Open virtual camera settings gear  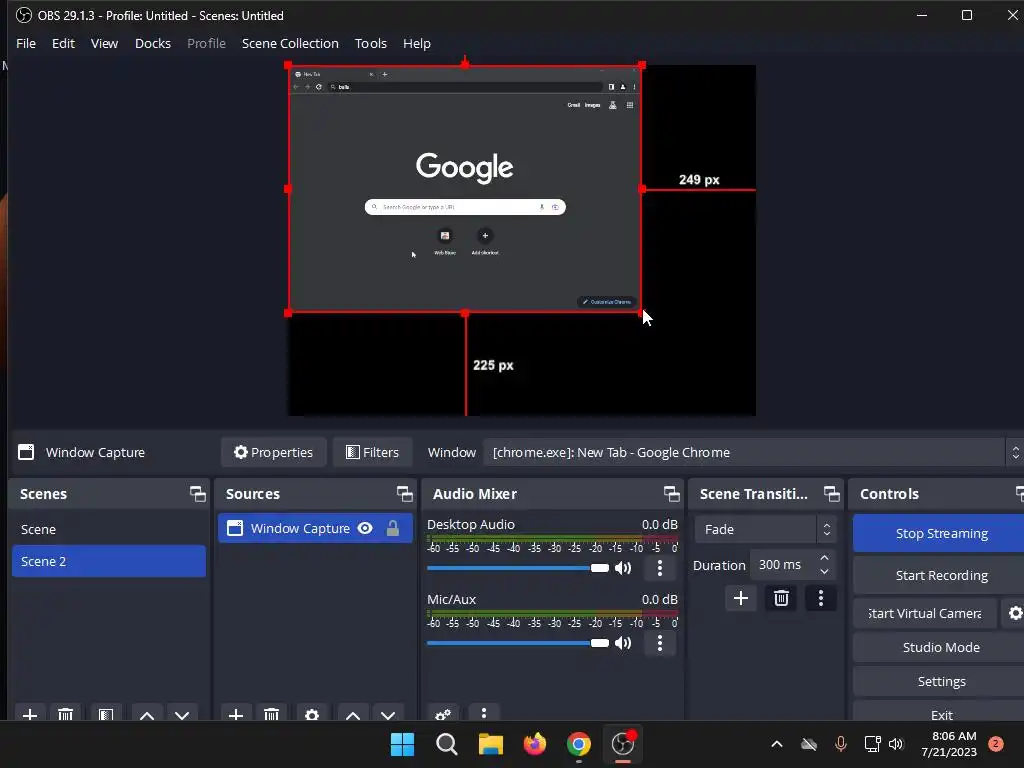pyautogui.click(x=1015, y=613)
